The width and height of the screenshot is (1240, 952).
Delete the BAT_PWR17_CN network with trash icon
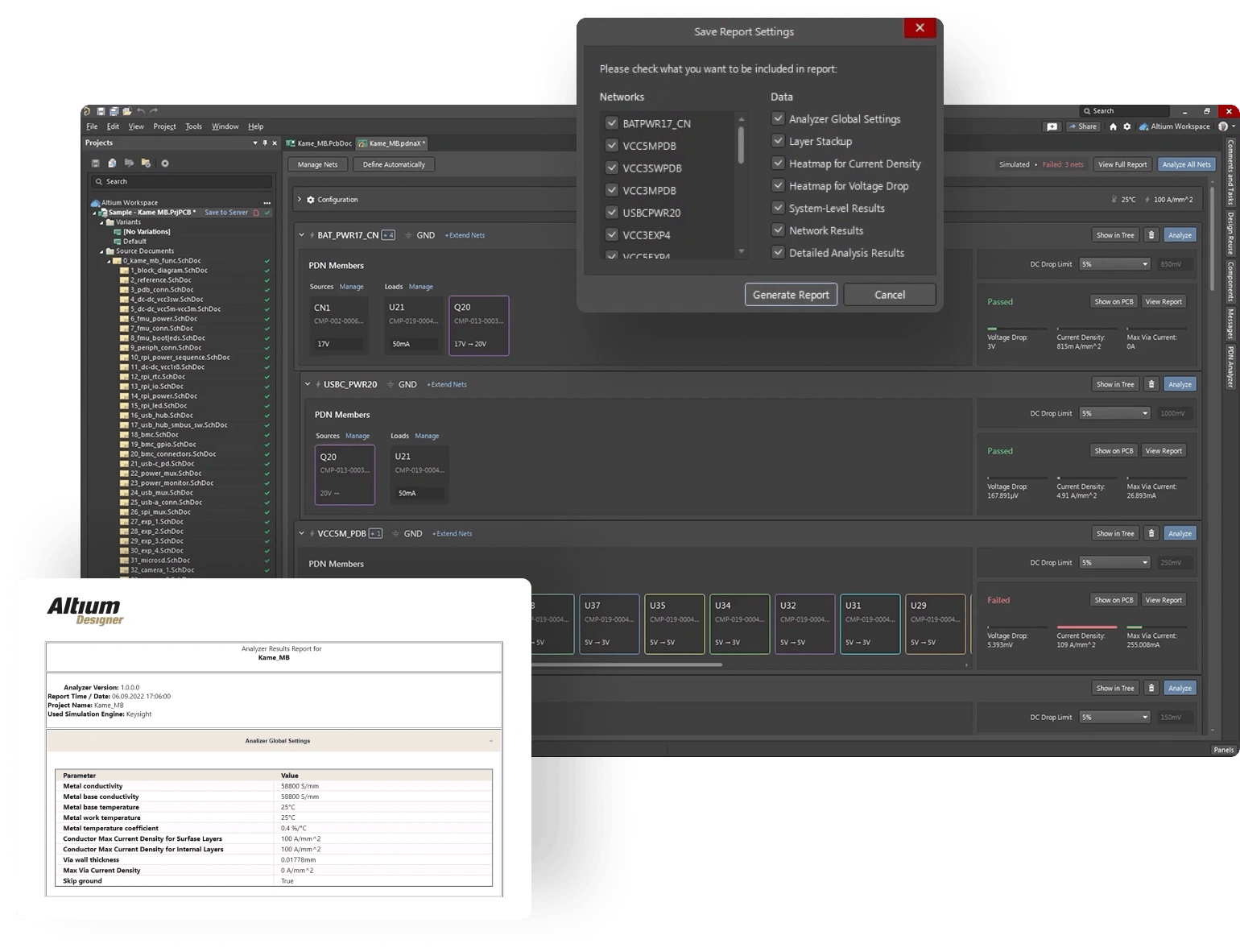coord(1151,235)
